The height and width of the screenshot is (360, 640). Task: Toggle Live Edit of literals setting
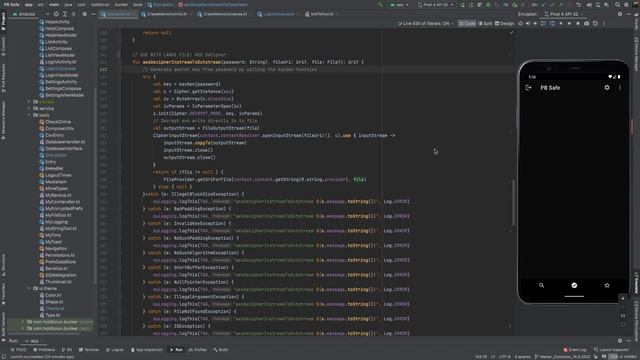click(x=426, y=24)
